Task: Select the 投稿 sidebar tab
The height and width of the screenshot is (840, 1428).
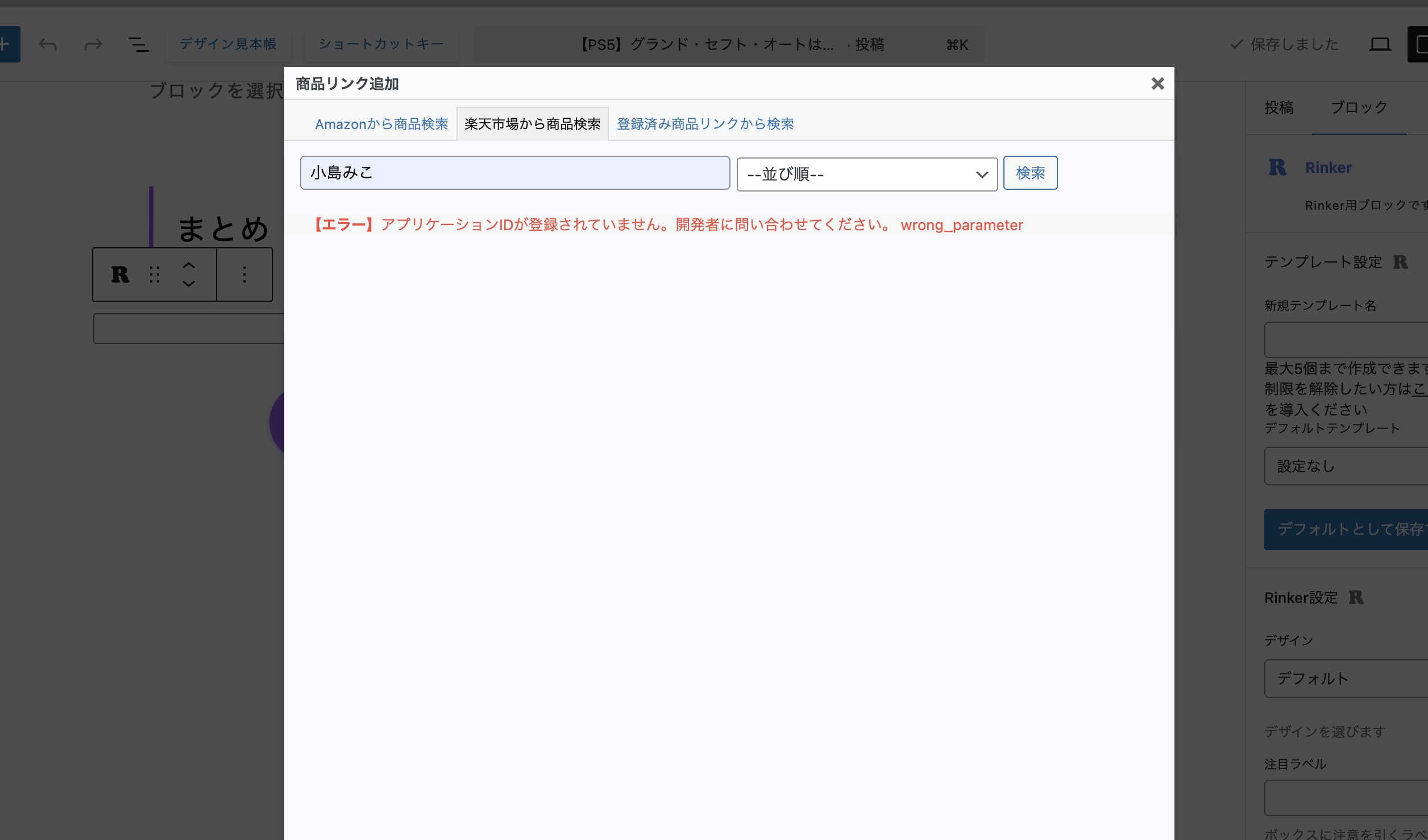Action: pos(1278,107)
